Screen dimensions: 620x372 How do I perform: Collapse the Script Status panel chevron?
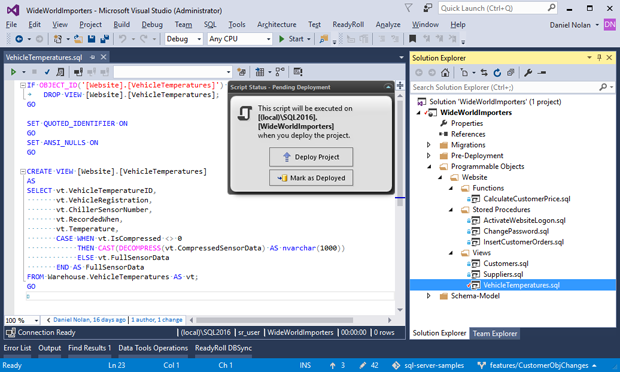(388, 87)
